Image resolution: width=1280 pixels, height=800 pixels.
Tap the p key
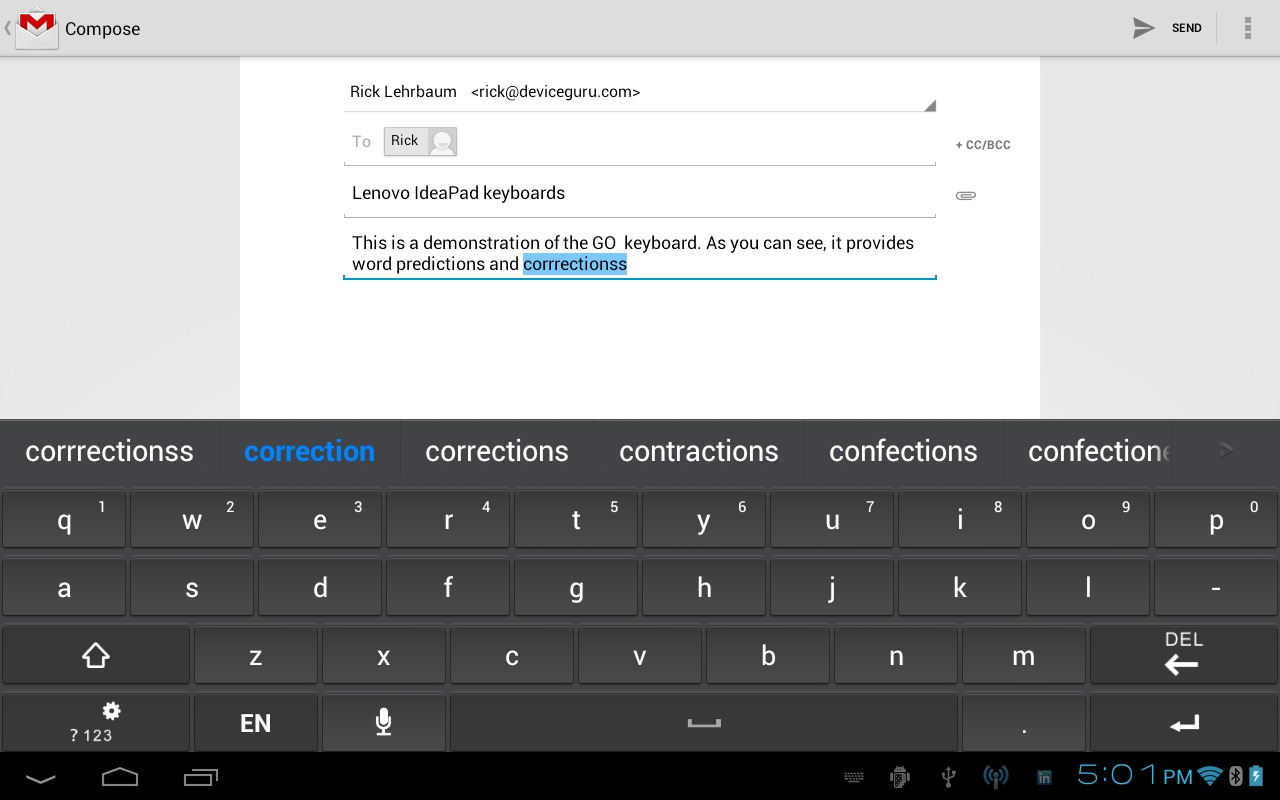(x=1216, y=518)
